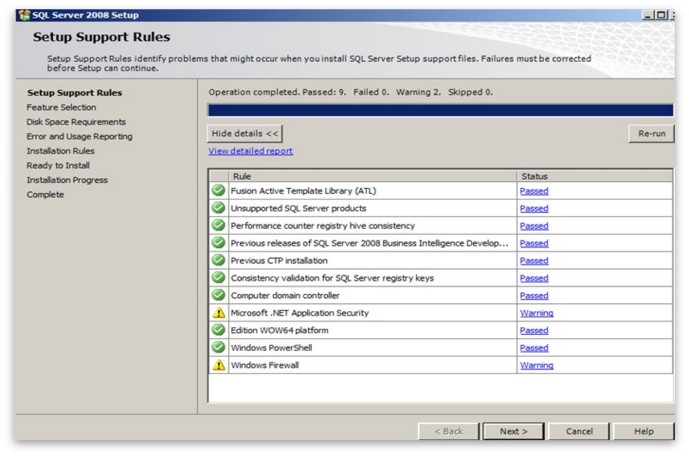
Task: Open Passed status for Fusion Active Template Library
Action: [534, 191]
